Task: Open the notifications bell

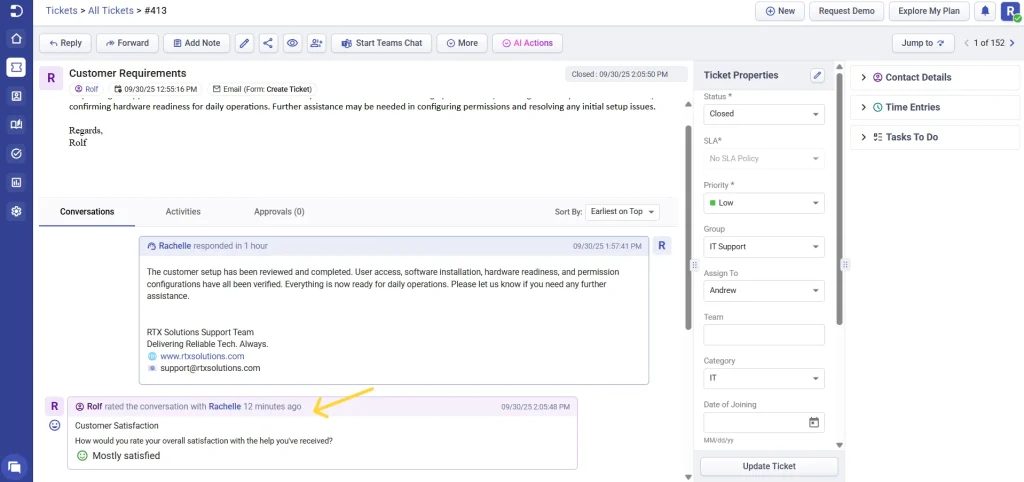Action: click(x=985, y=11)
